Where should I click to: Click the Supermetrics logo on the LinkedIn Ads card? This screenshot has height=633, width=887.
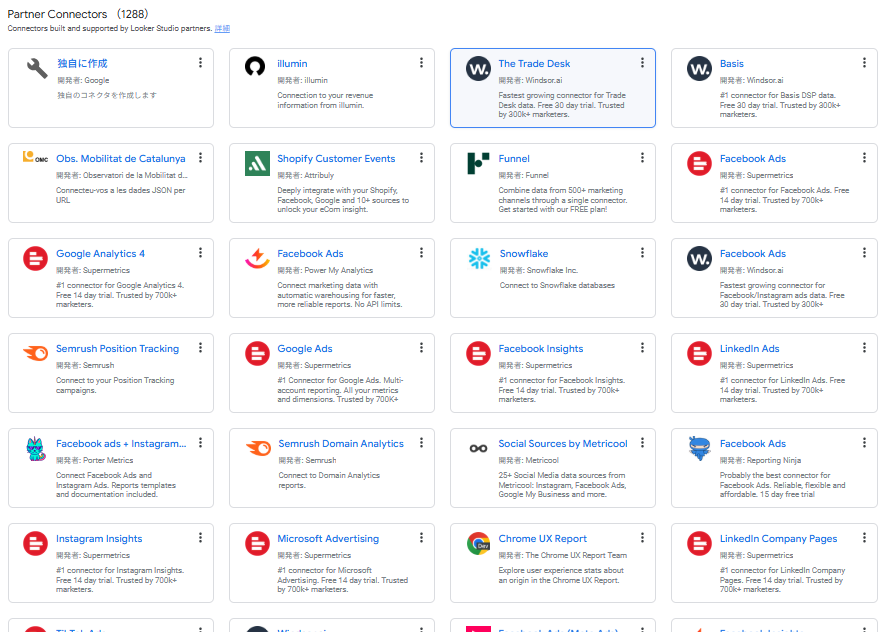pyautogui.click(x=699, y=354)
